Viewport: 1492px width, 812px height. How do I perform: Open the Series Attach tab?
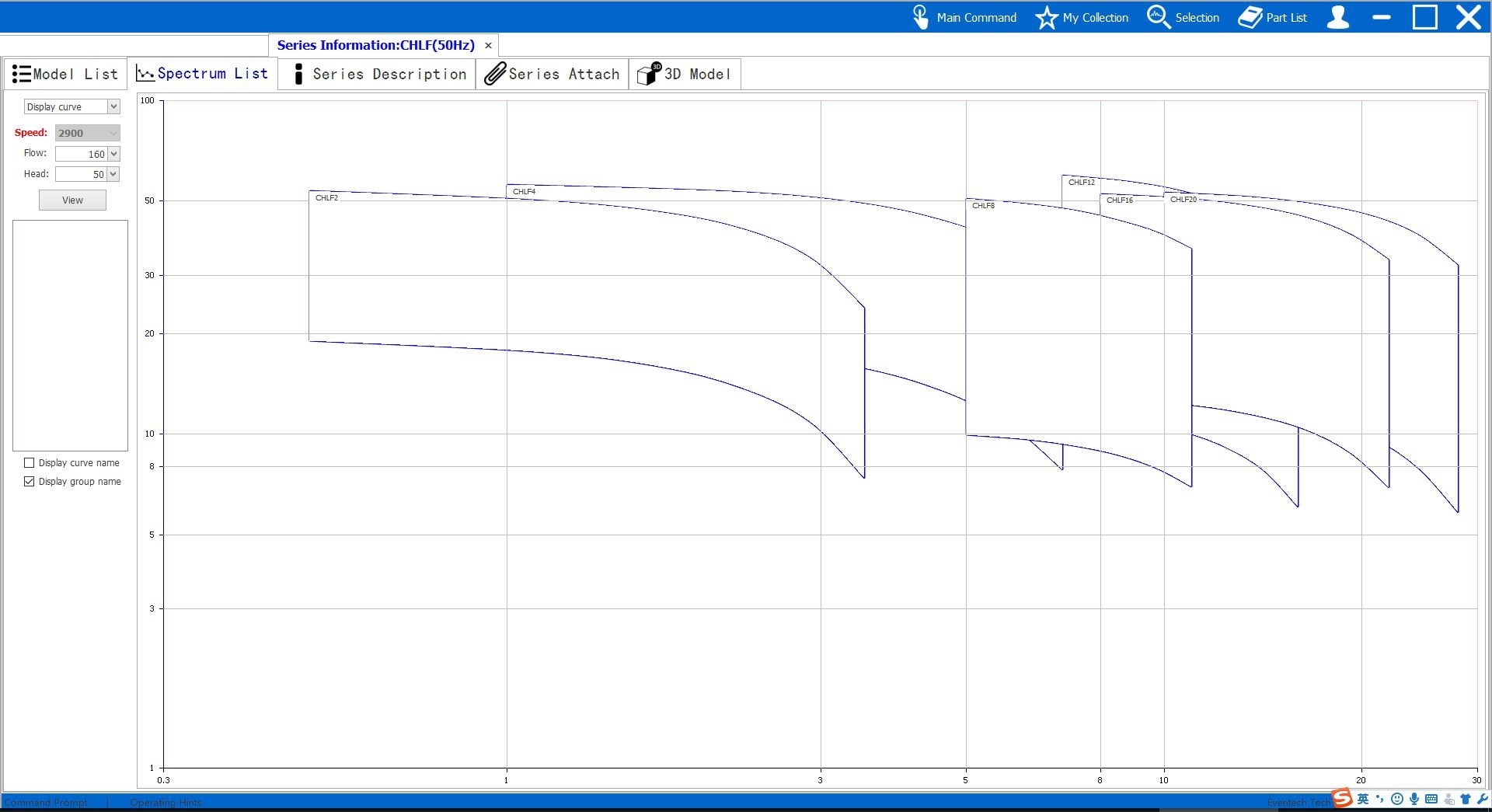[552, 75]
